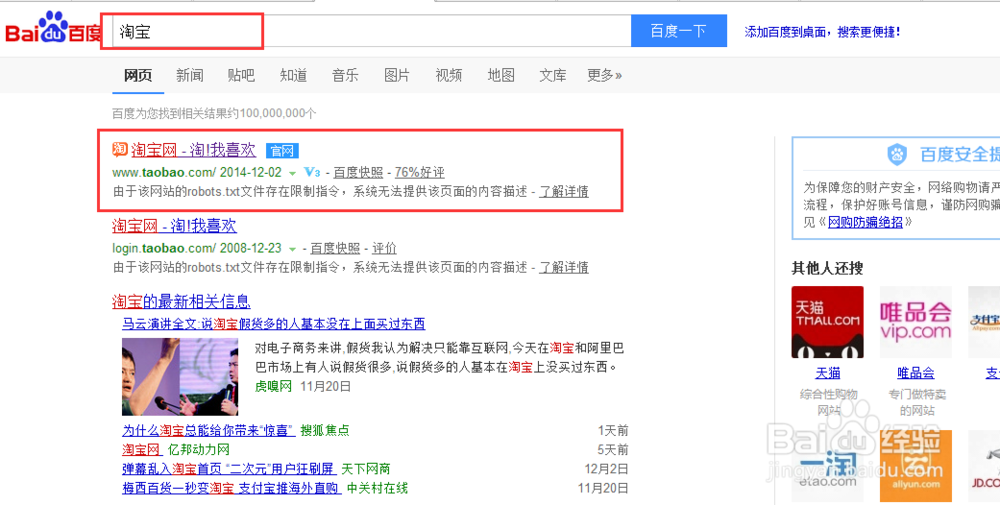Click the 官网 badge
1000x505 pixels.
(x=282, y=151)
